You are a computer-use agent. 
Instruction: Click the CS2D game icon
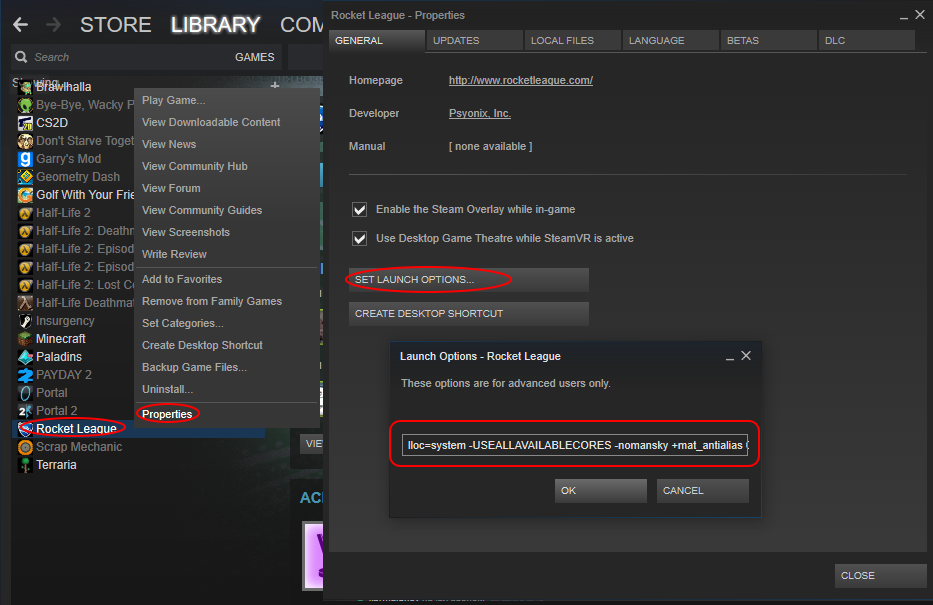25,123
